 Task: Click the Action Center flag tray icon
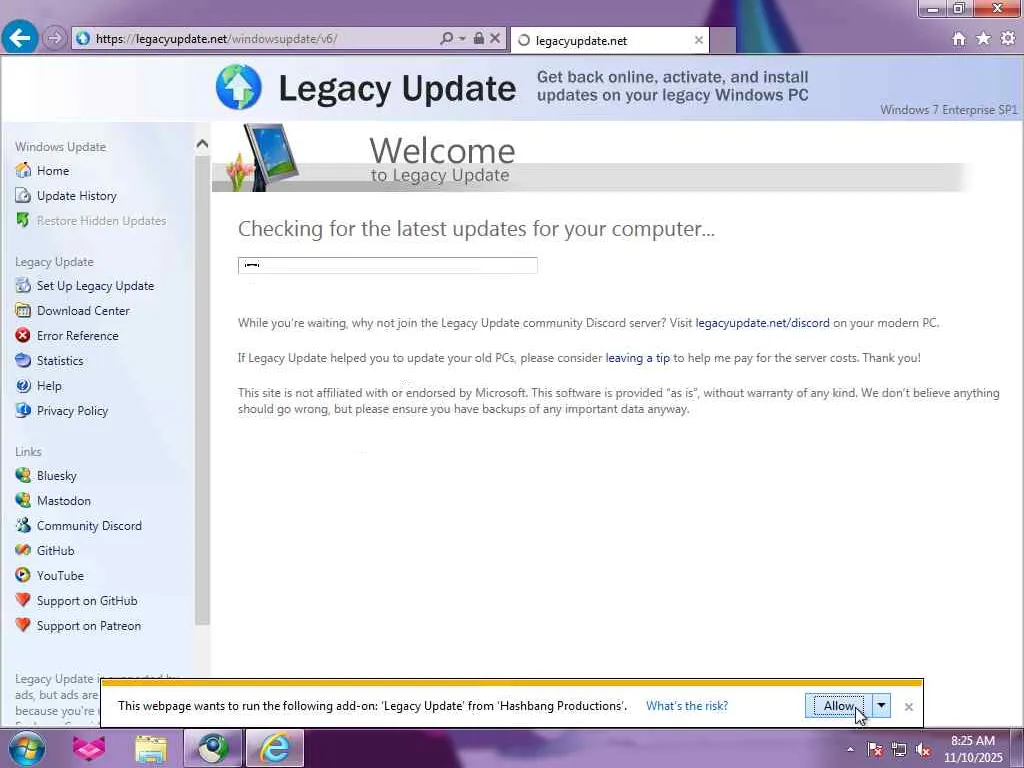(x=875, y=750)
